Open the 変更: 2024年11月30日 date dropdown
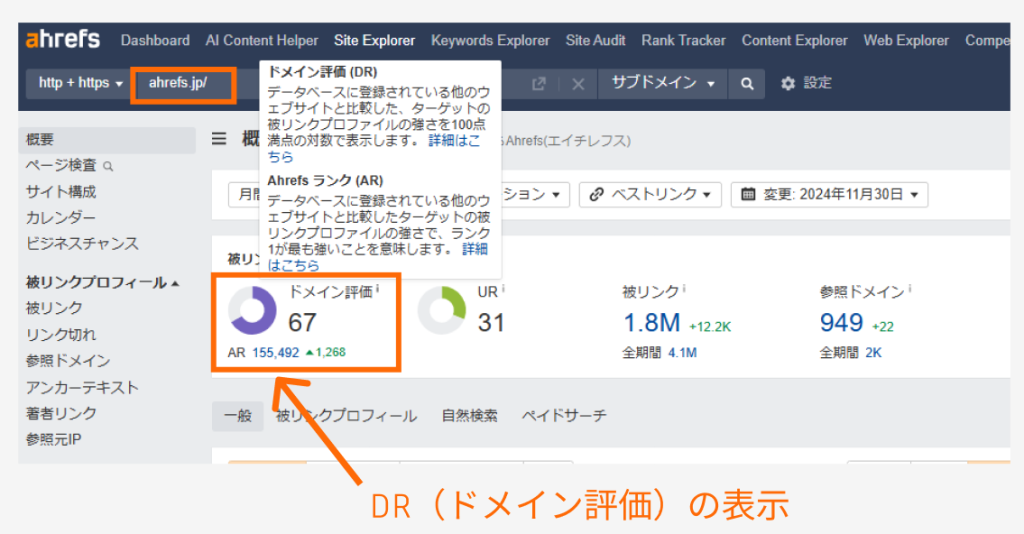This screenshot has height=534, width=1024. (x=829, y=195)
